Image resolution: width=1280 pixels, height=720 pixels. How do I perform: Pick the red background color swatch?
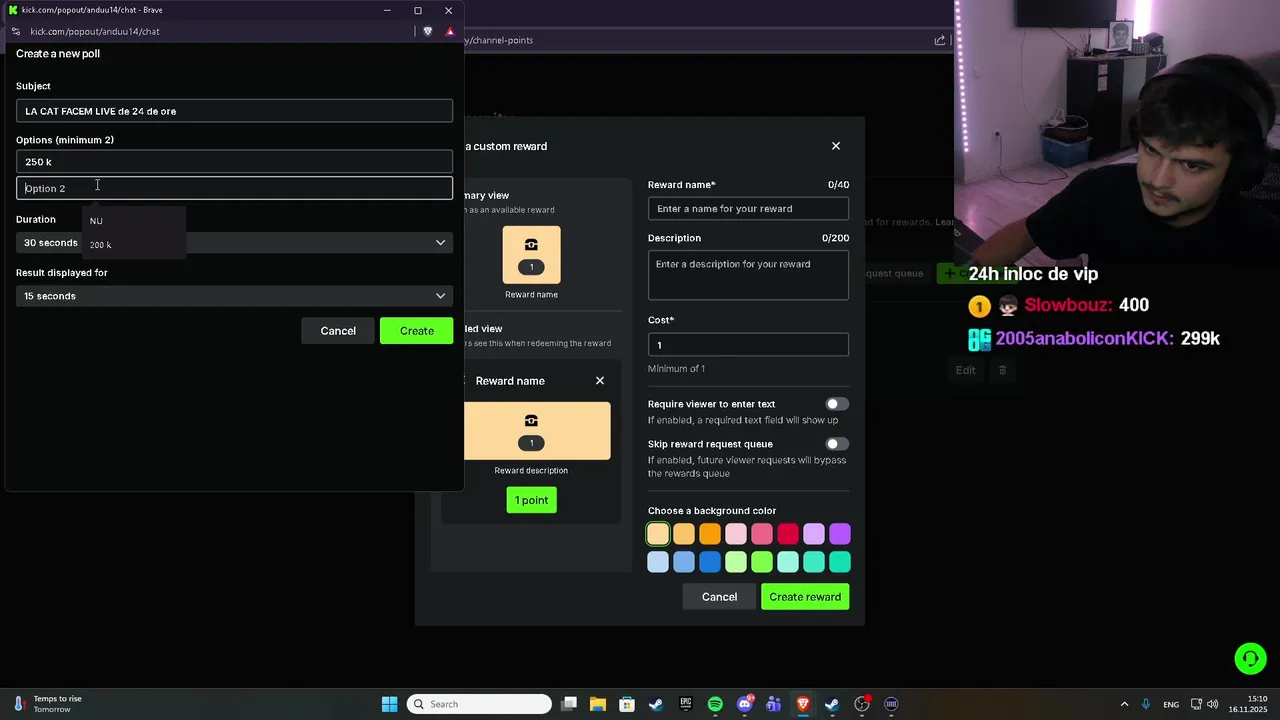pyautogui.click(x=788, y=534)
